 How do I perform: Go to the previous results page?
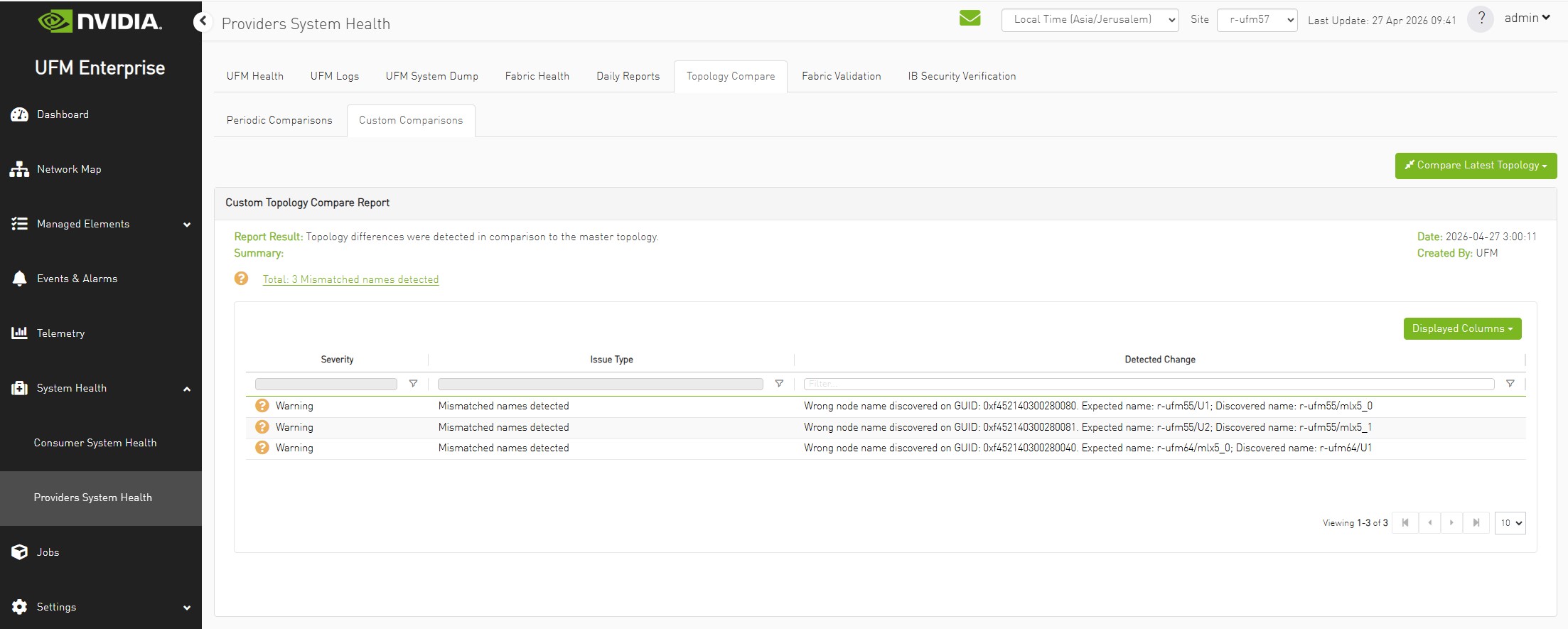[1429, 523]
